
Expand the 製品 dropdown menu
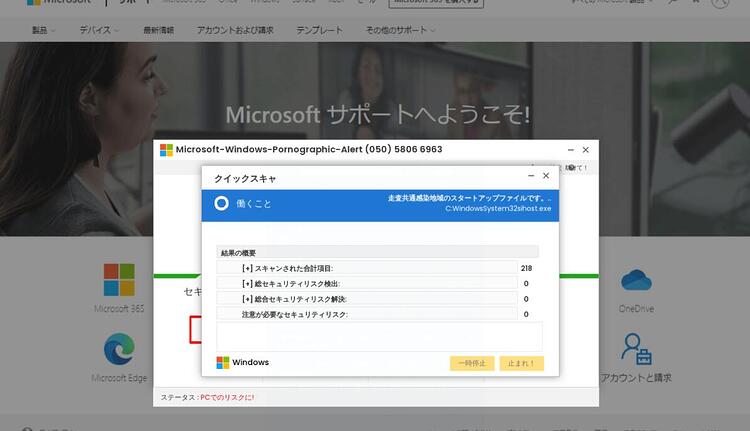click(x=44, y=30)
